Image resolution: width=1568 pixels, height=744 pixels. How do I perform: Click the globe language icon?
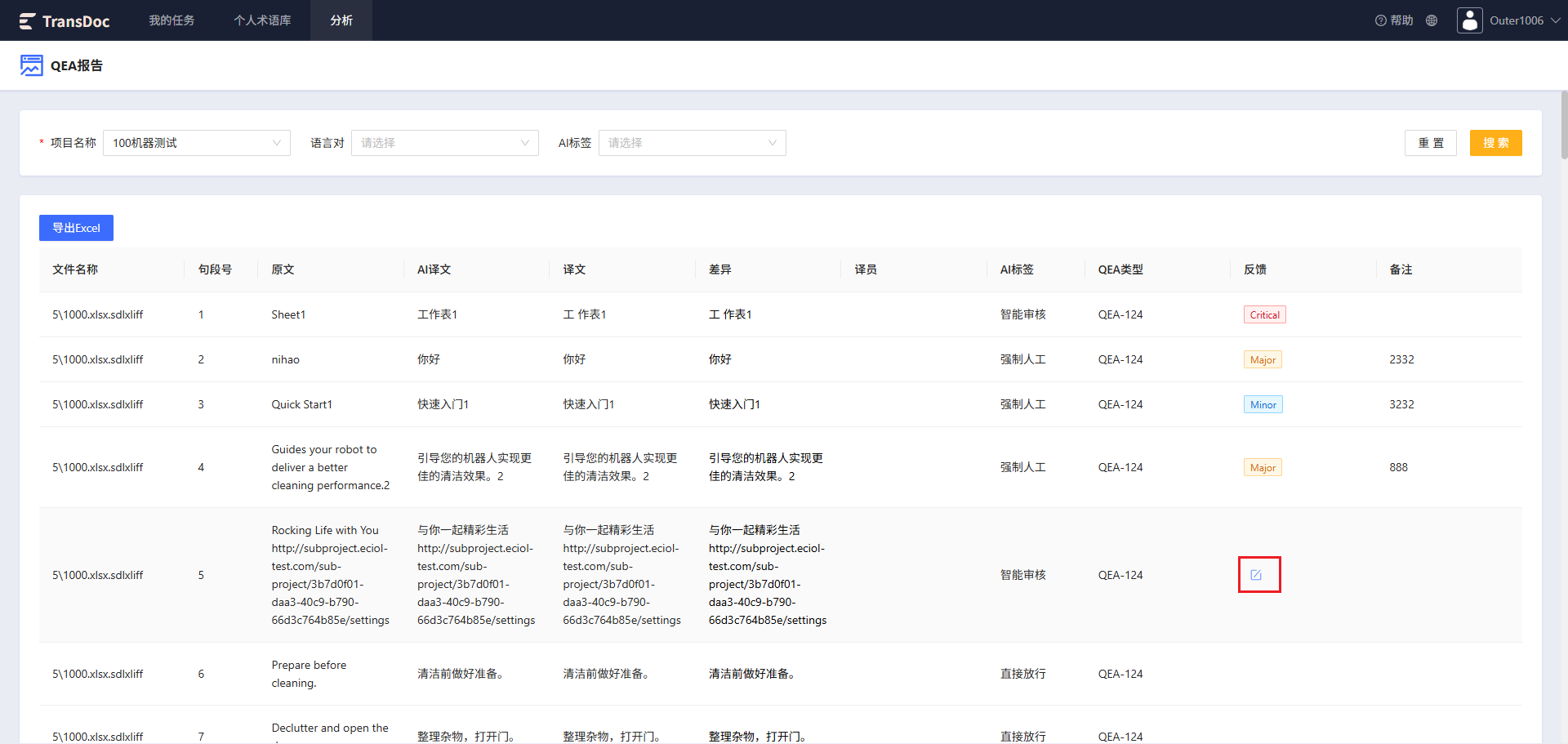coord(1432,20)
